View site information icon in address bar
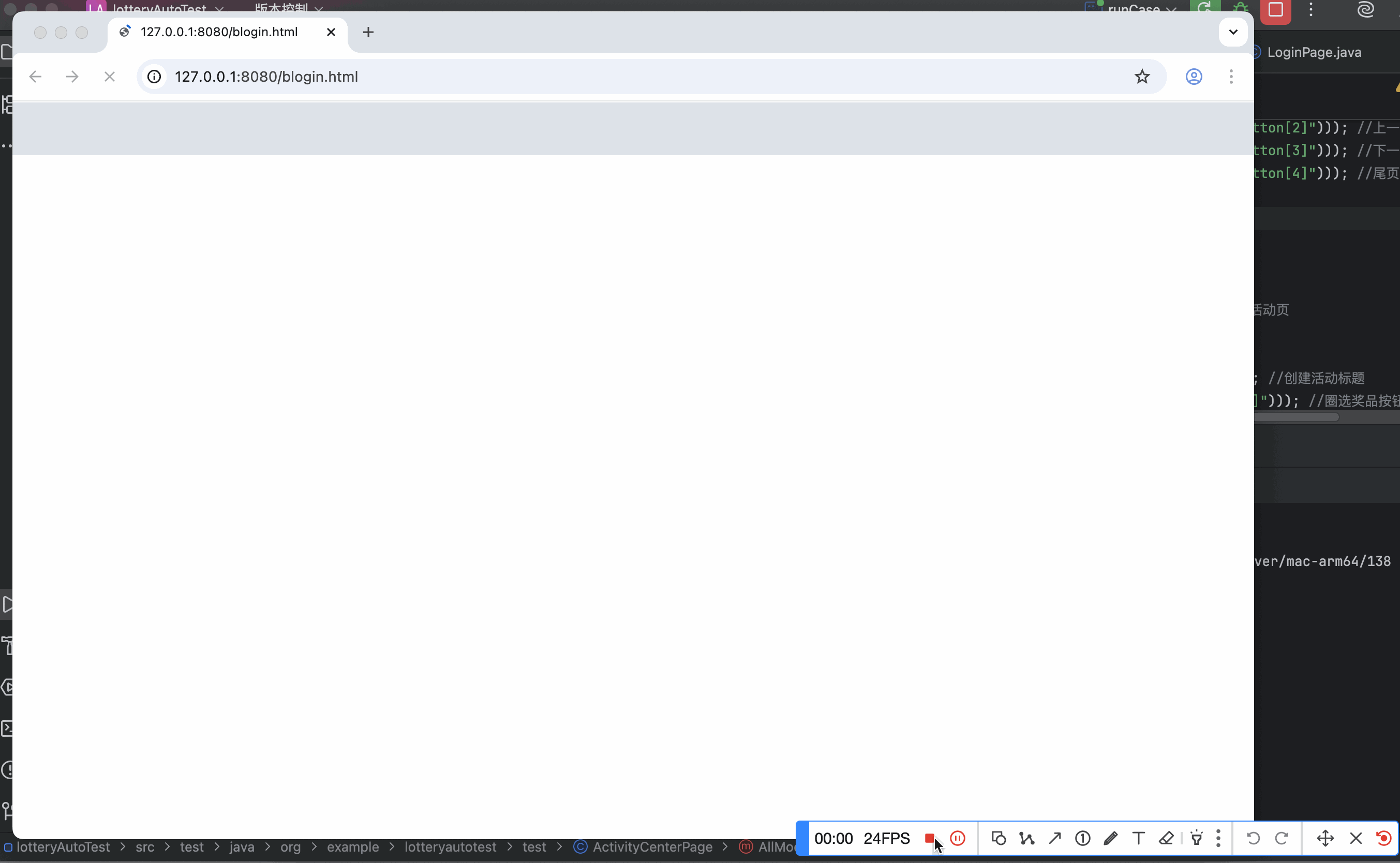 pos(154,77)
